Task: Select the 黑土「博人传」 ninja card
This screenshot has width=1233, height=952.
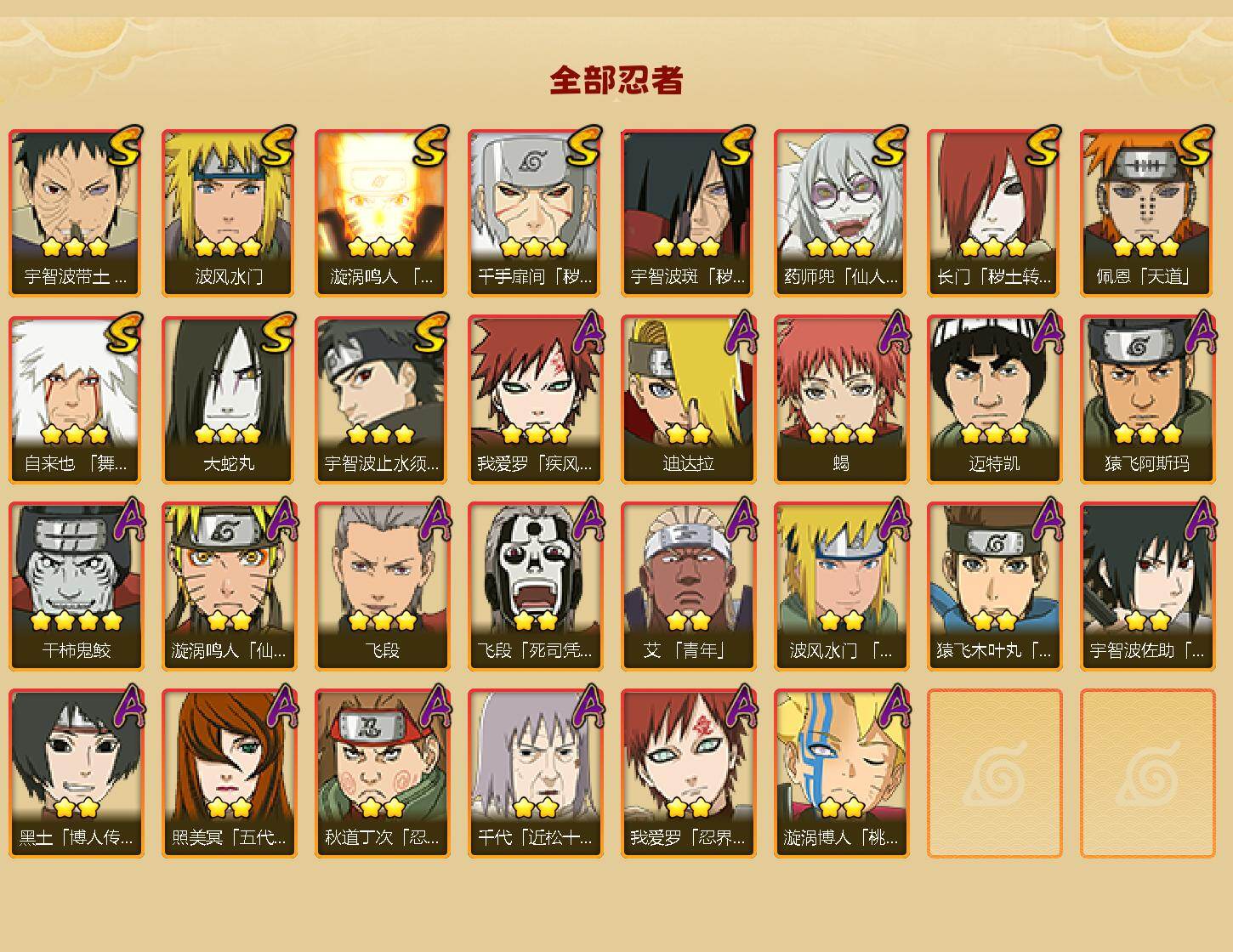Action: pyautogui.click(x=76, y=773)
